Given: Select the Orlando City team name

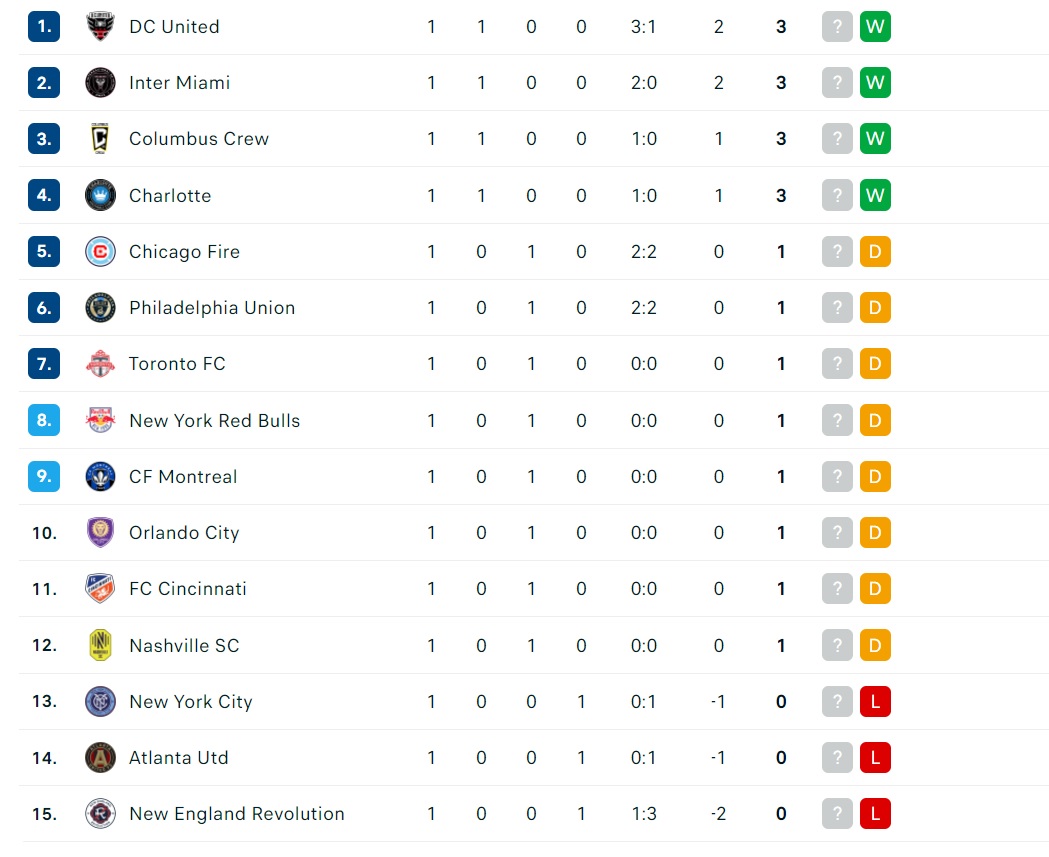Looking at the screenshot, I should (184, 533).
